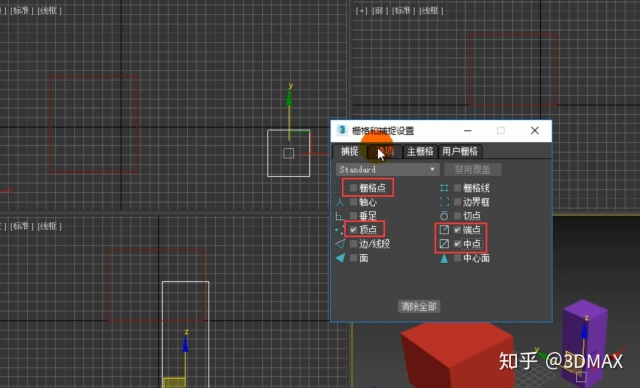
Task: Click the grid lines icon beside 栅格线
Action: tap(444, 188)
